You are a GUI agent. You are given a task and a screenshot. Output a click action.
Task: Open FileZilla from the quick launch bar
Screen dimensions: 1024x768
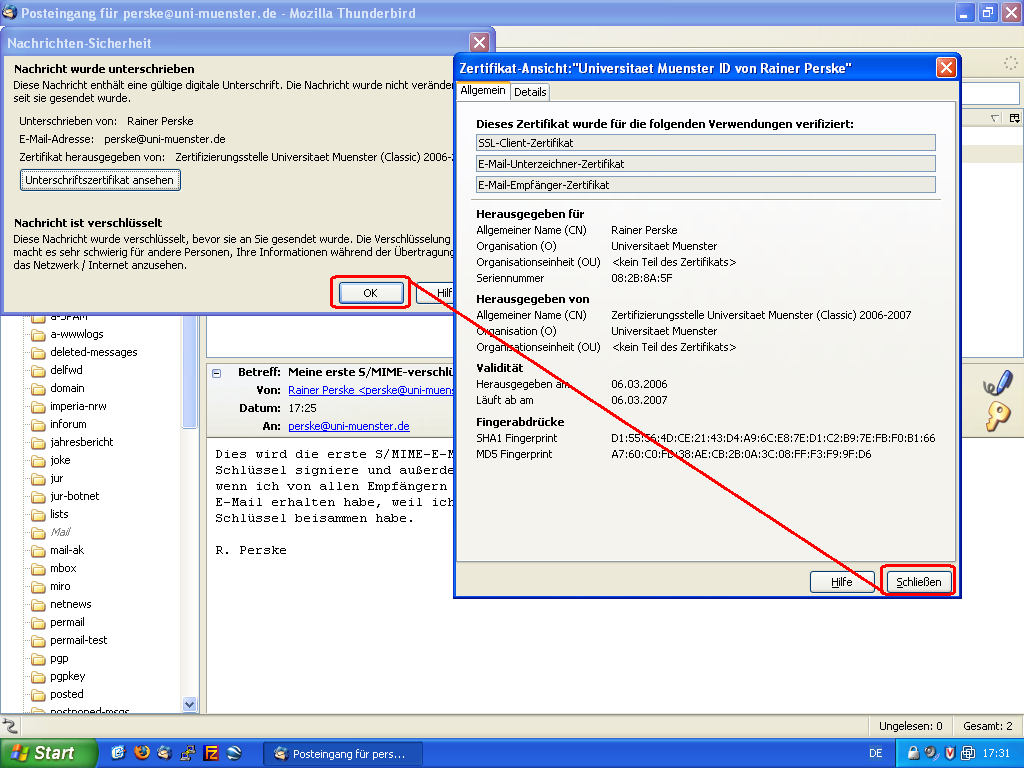pyautogui.click(x=211, y=753)
